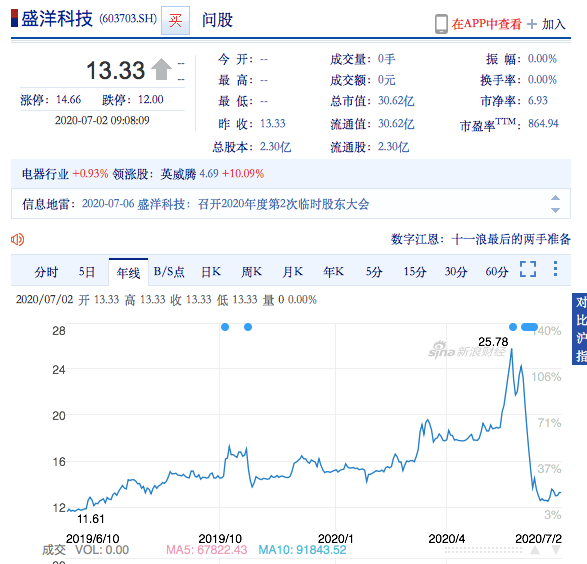Screen dimensions: 587x564
Task: Click the grey up triangle below chart
Action: 535,550
